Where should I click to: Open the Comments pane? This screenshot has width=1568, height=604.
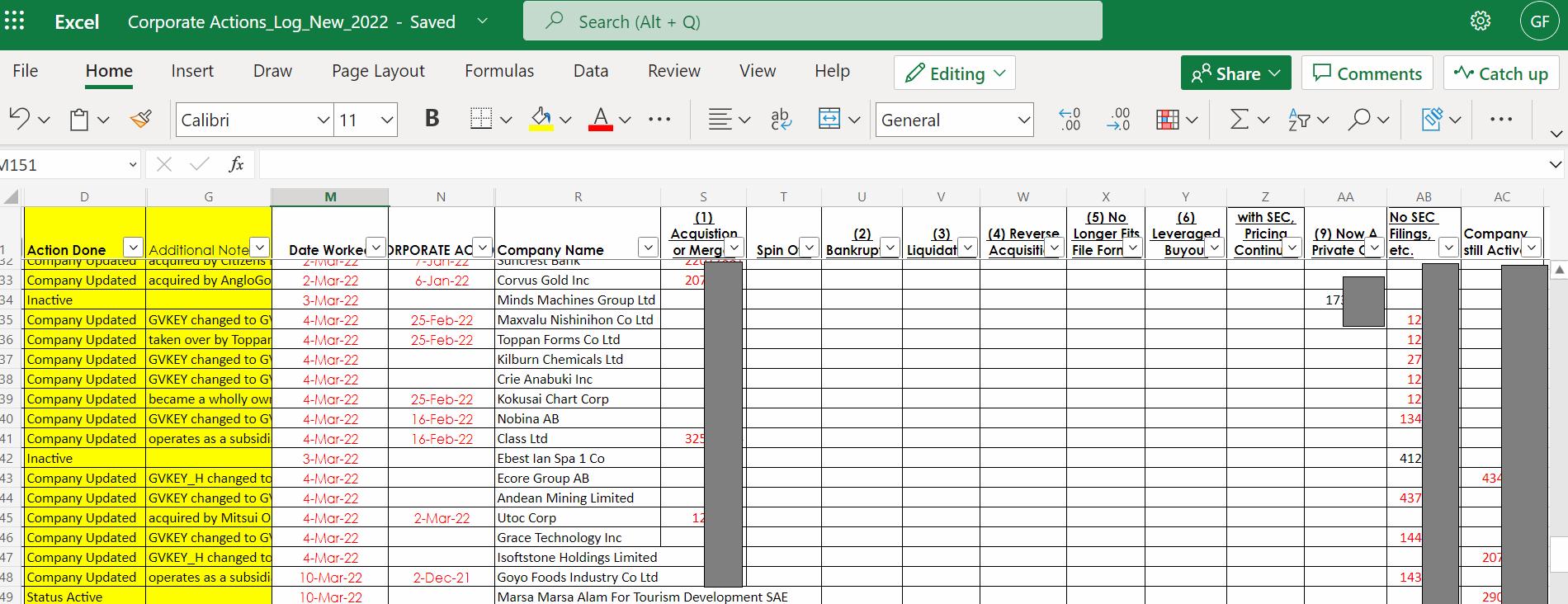1367,73
